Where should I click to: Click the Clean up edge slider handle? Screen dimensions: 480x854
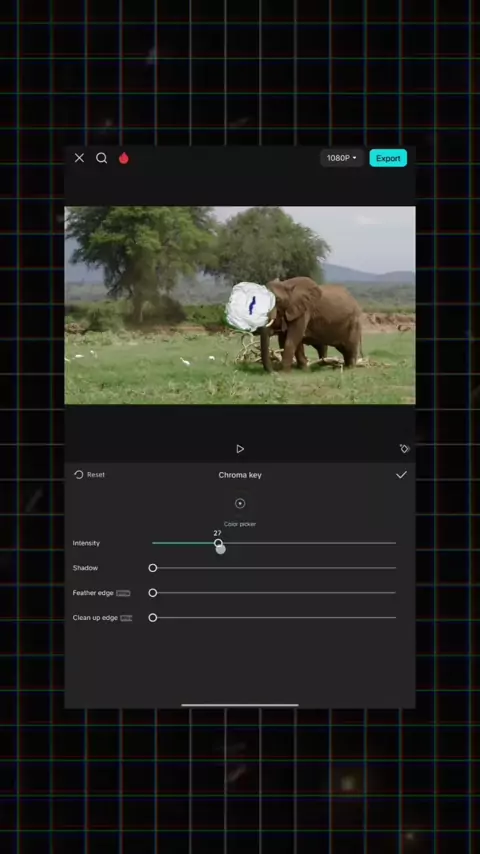pyautogui.click(x=153, y=618)
